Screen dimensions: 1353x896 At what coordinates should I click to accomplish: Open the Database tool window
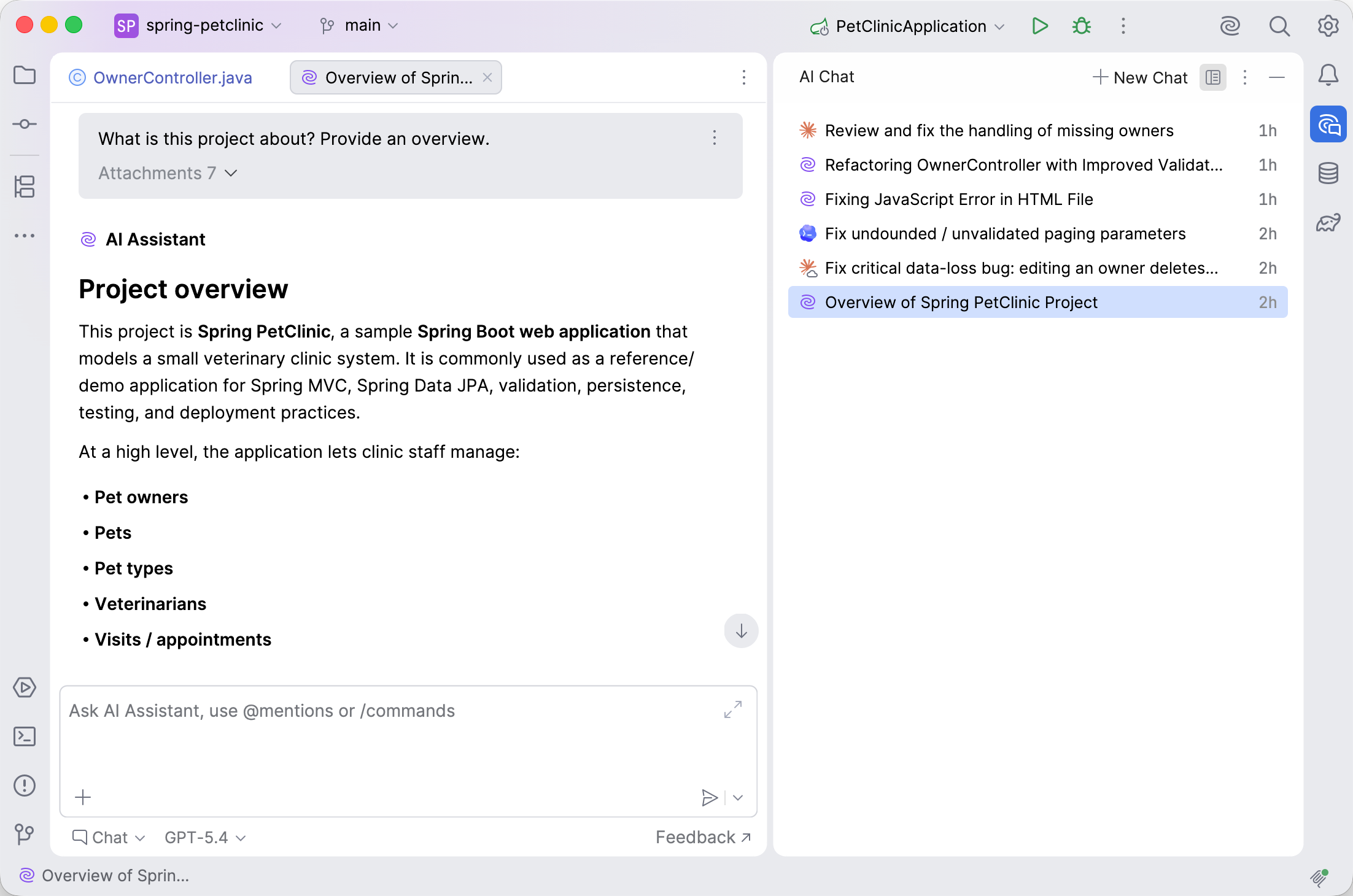click(x=1328, y=174)
